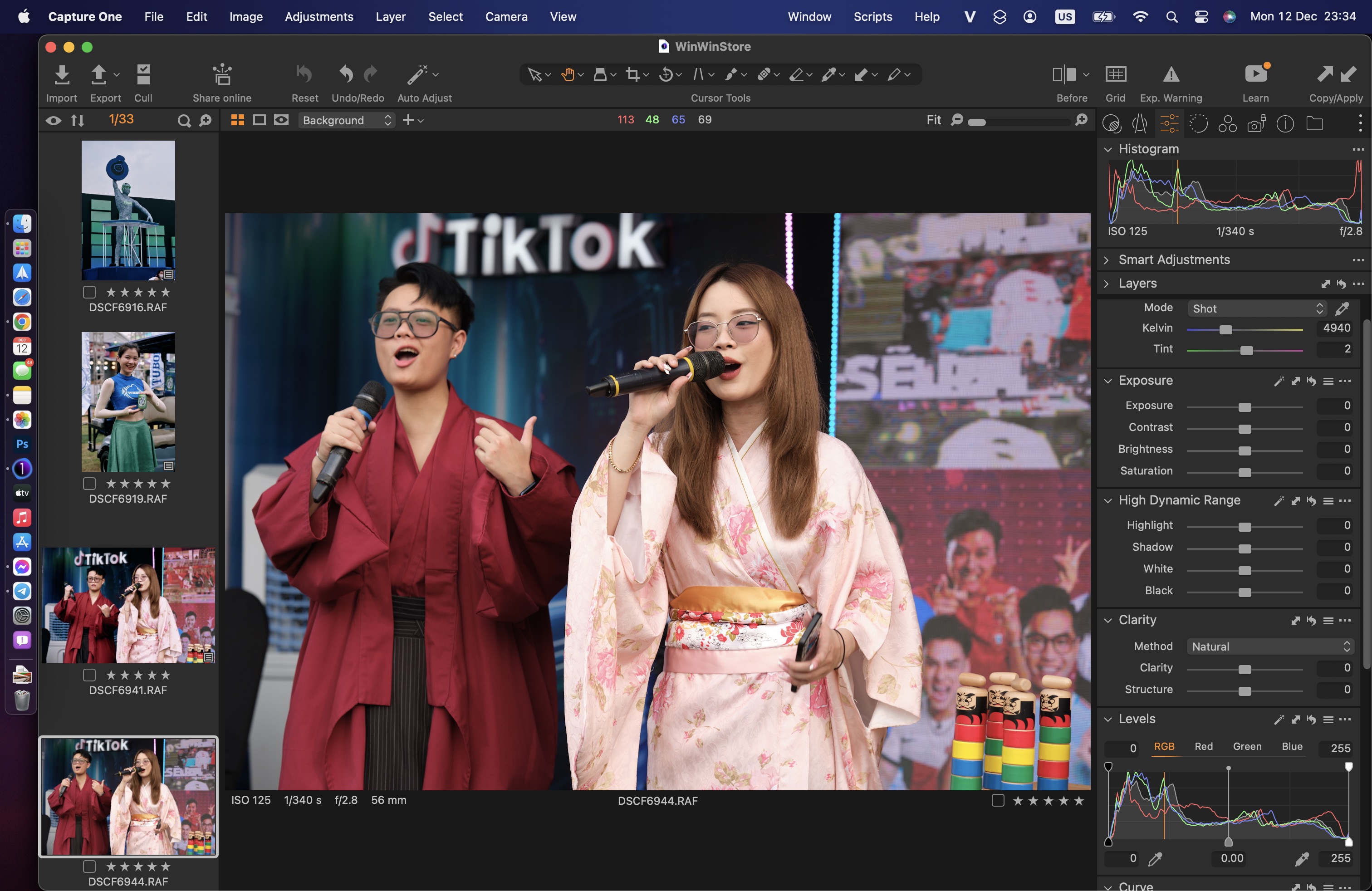
Task: Open the Color circles tool tab
Action: [x=1227, y=123]
